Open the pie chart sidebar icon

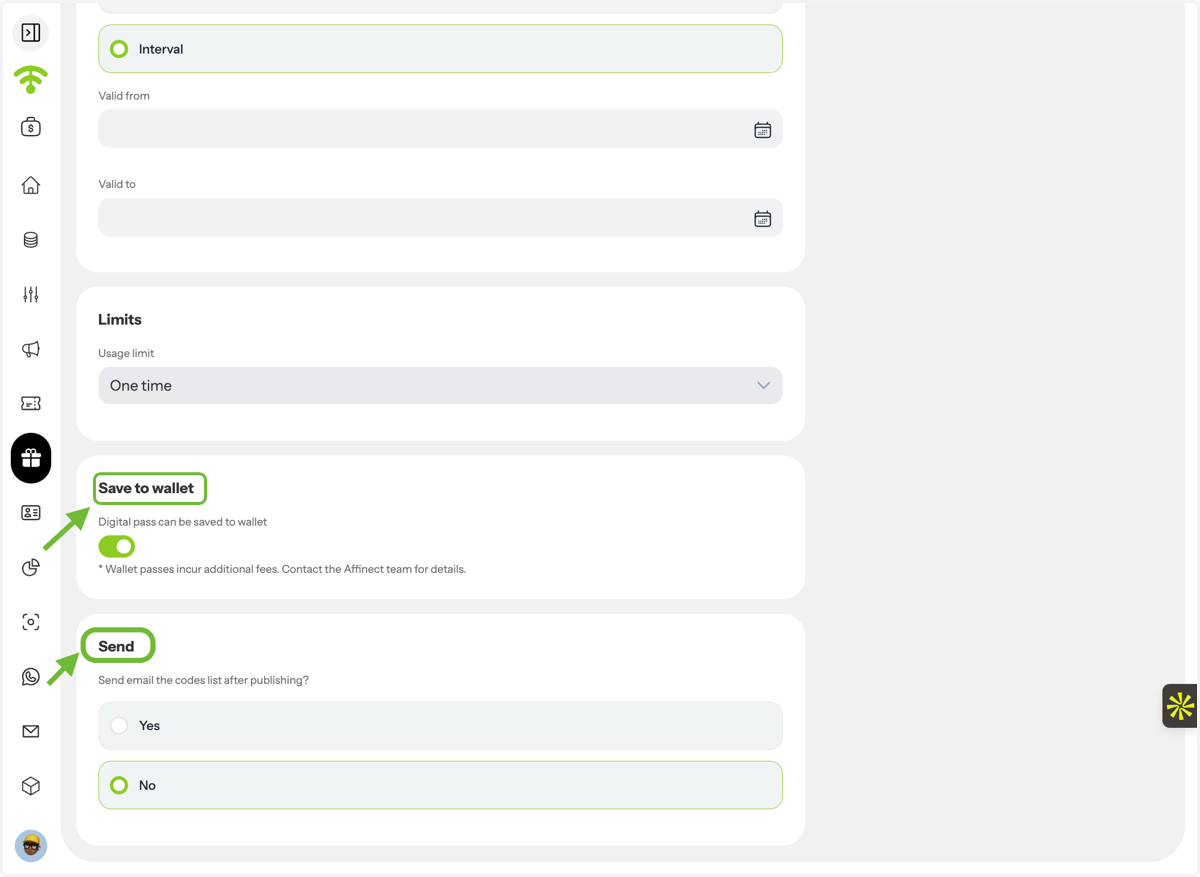(31, 567)
